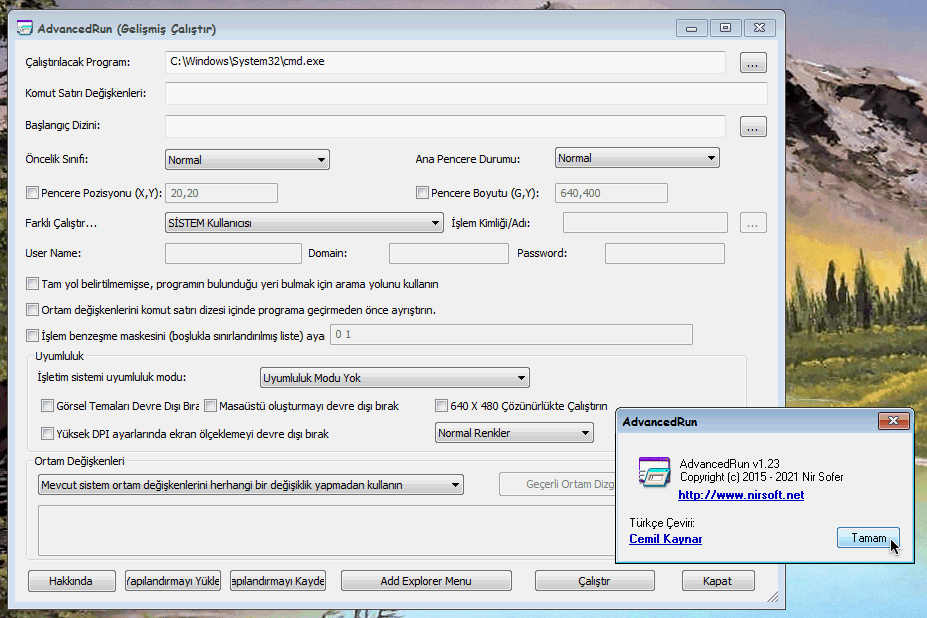This screenshot has width=927, height=618.
Task: Open İşletim sistemi uyumluluk modu dropdown
Action: pyautogui.click(x=394, y=378)
